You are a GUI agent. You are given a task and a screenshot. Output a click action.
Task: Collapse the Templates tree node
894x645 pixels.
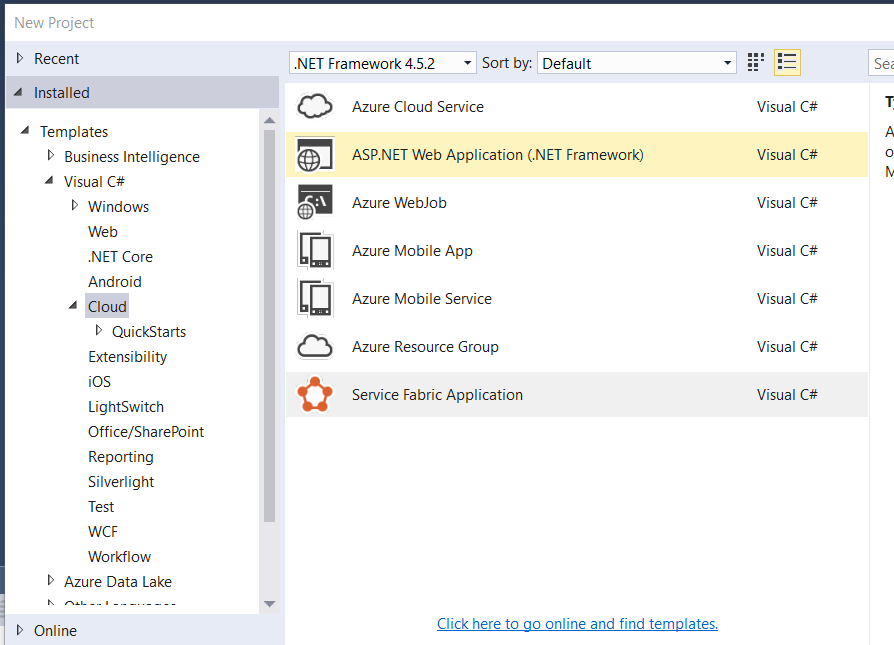point(25,131)
